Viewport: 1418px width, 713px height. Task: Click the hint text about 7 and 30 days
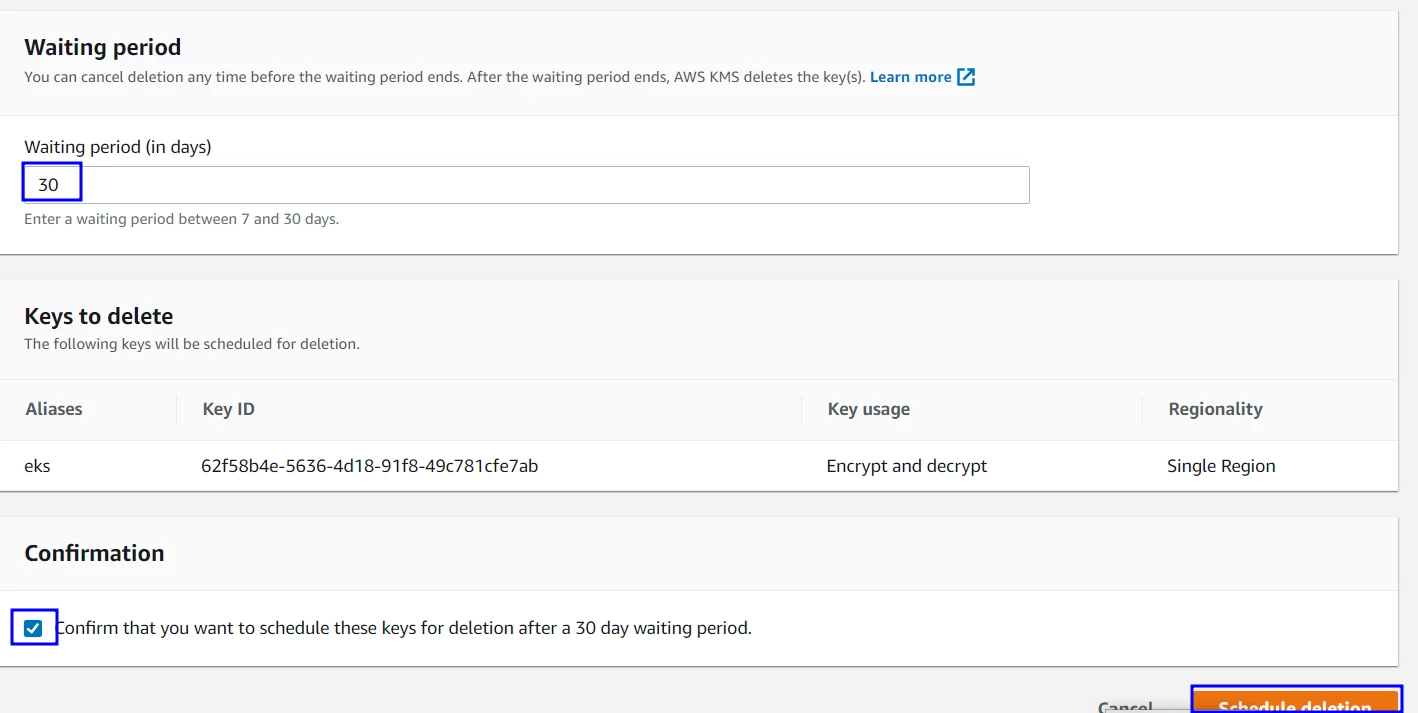tap(181, 219)
